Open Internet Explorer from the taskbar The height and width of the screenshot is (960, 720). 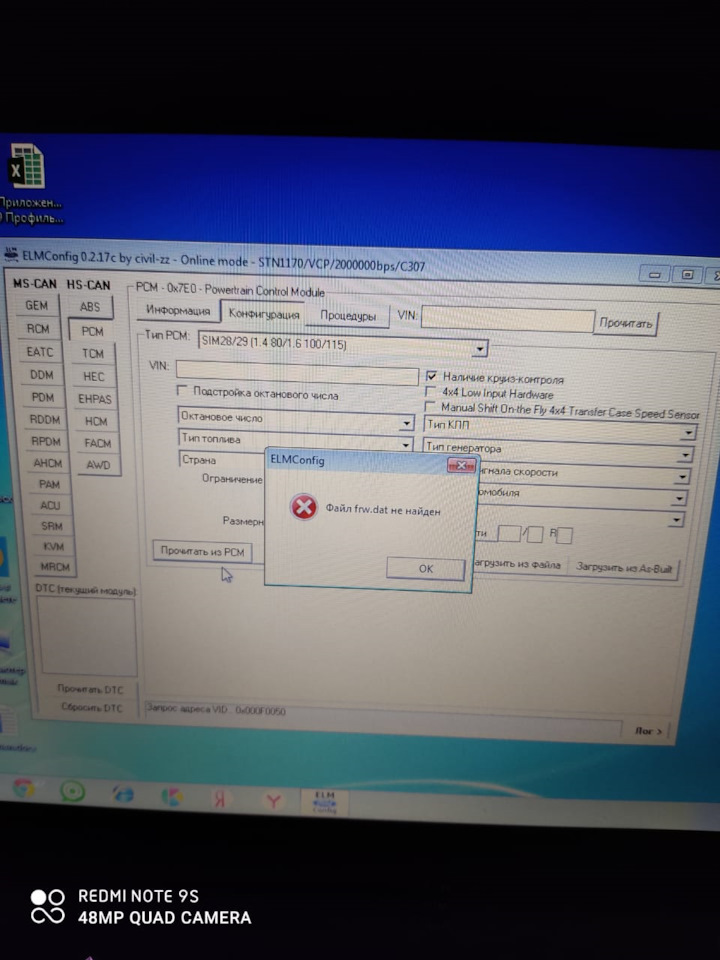click(x=123, y=793)
